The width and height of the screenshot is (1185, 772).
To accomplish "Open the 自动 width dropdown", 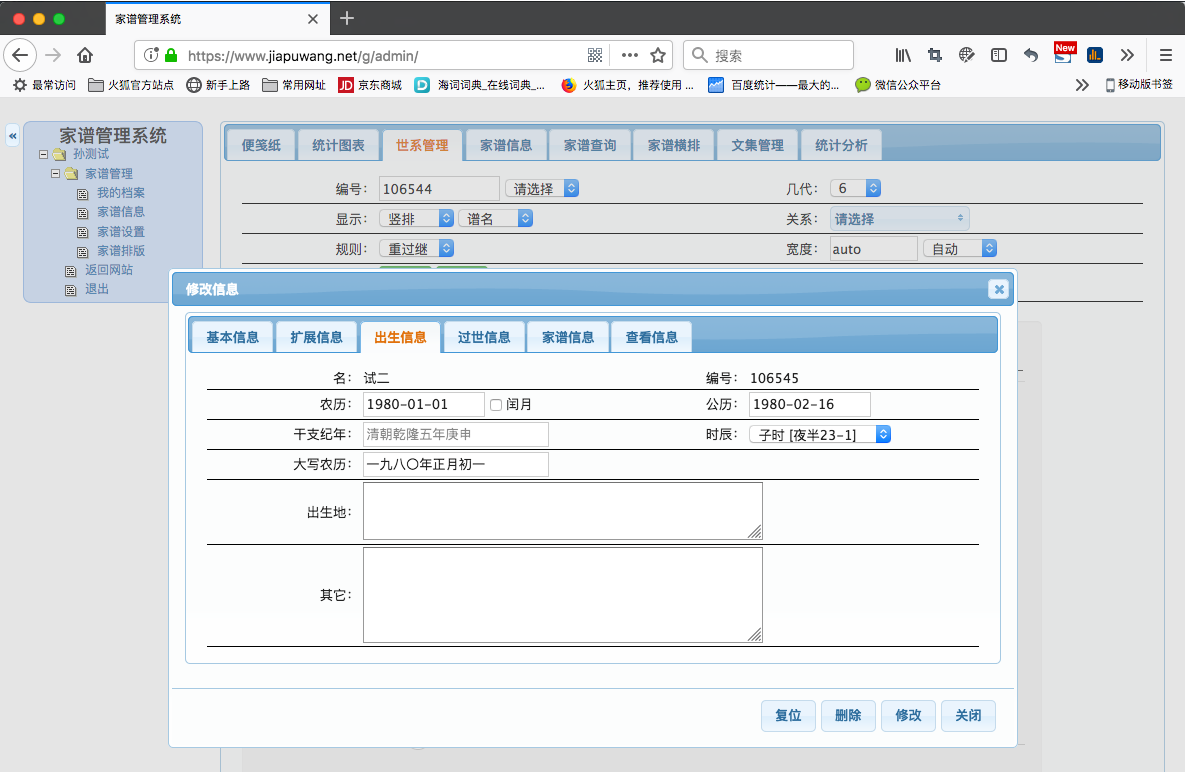I will (960, 249).
